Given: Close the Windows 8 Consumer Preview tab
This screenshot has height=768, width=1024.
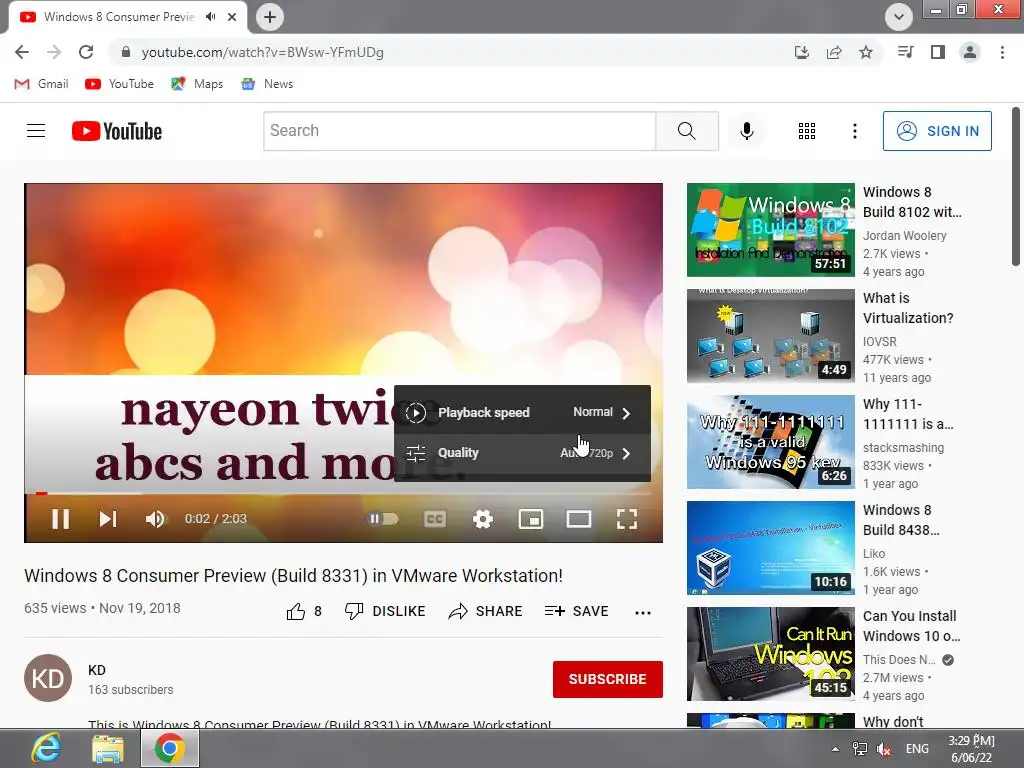Looking at the screenshot, I should [232, 17].
